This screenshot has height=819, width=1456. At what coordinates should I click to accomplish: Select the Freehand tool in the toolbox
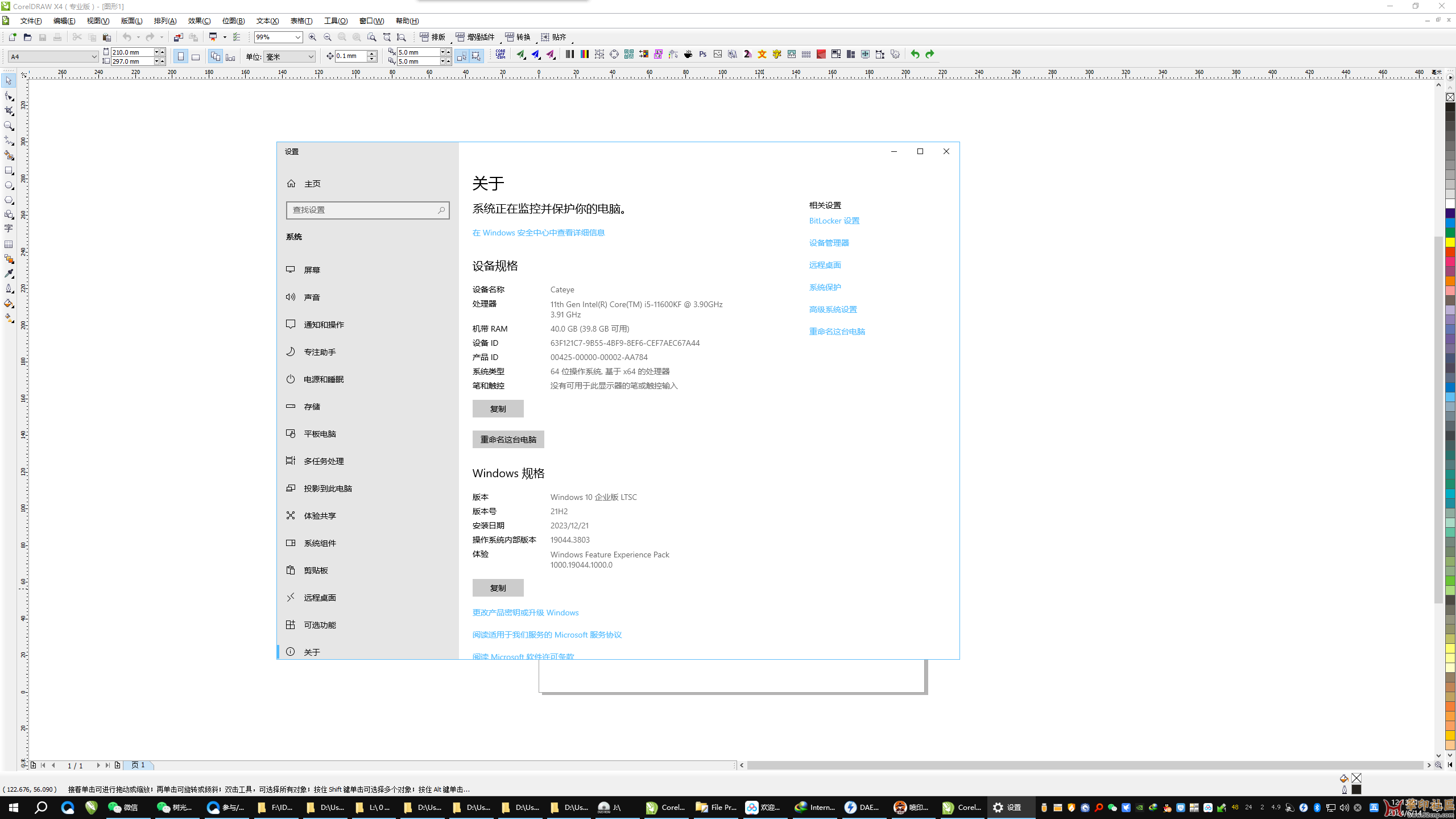tap(9, 140)
